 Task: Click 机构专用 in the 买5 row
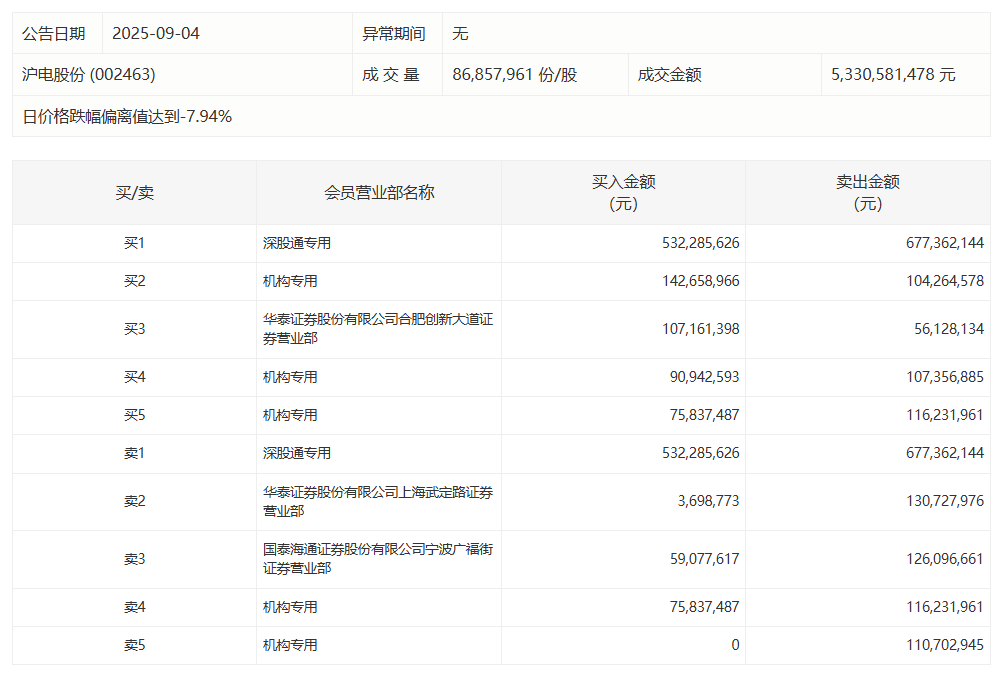coord(290,415)
